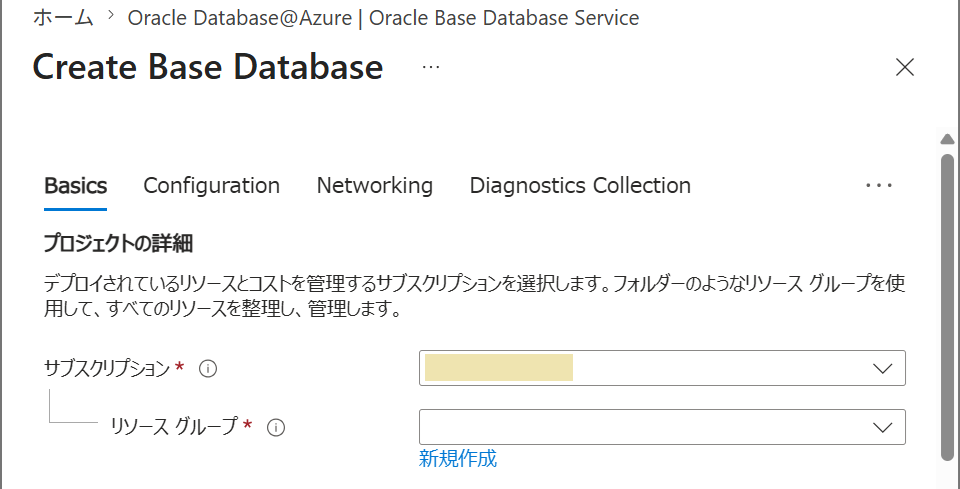Click the 新規作成 link

457,458
